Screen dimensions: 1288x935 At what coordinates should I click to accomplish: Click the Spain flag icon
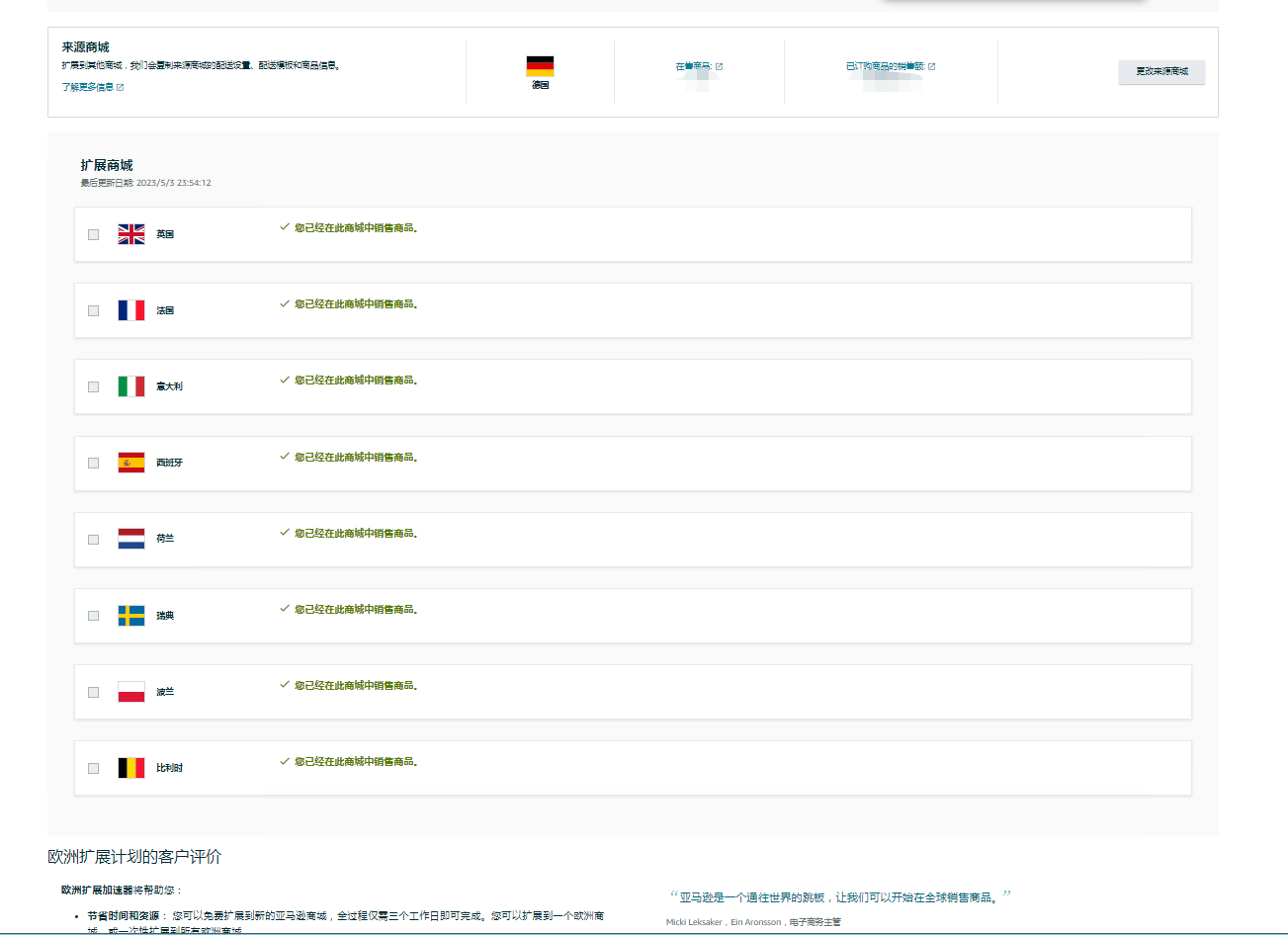tap(131, 463)
